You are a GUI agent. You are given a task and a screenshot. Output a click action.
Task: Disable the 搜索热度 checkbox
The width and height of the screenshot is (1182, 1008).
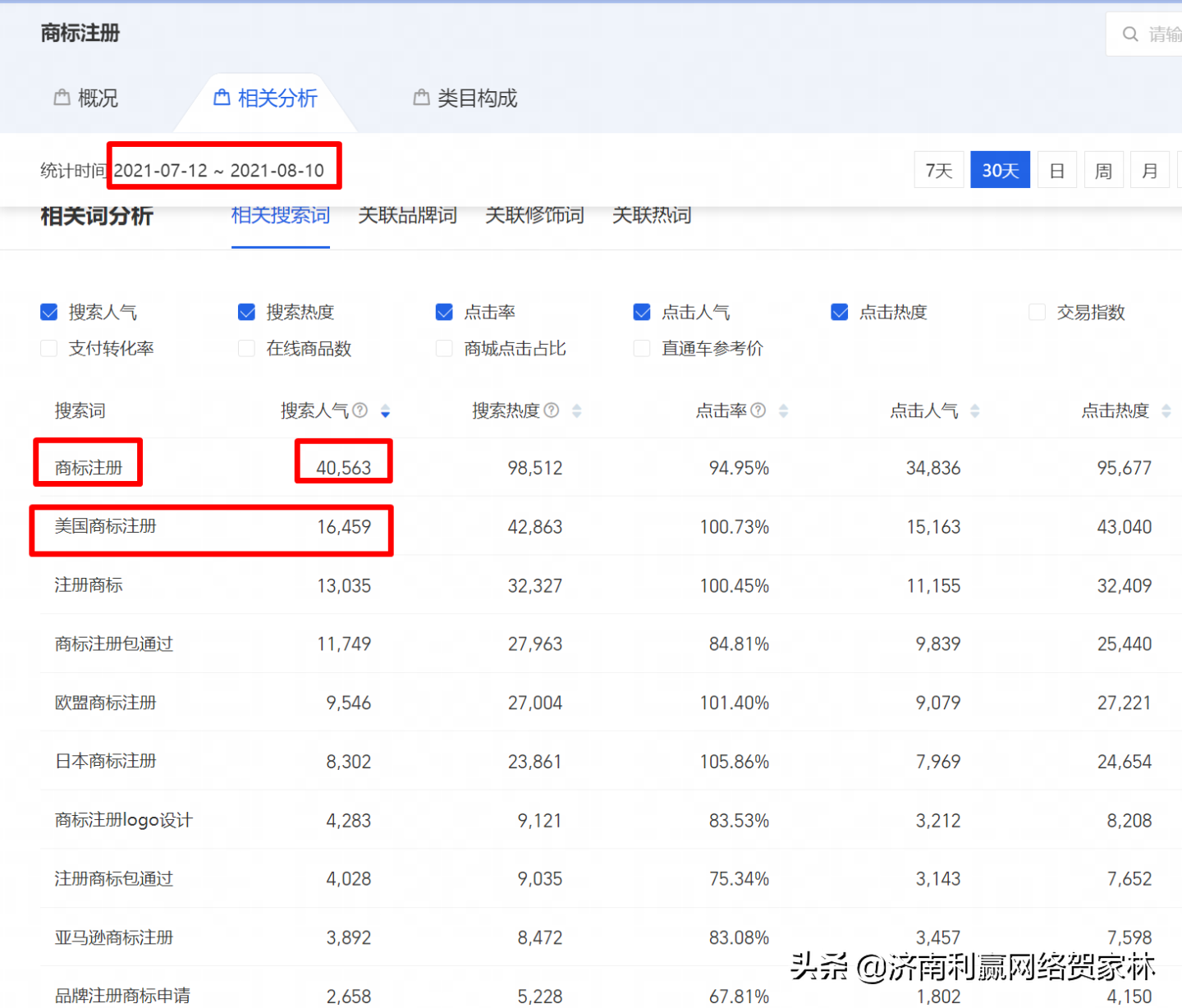click(246, 312)
